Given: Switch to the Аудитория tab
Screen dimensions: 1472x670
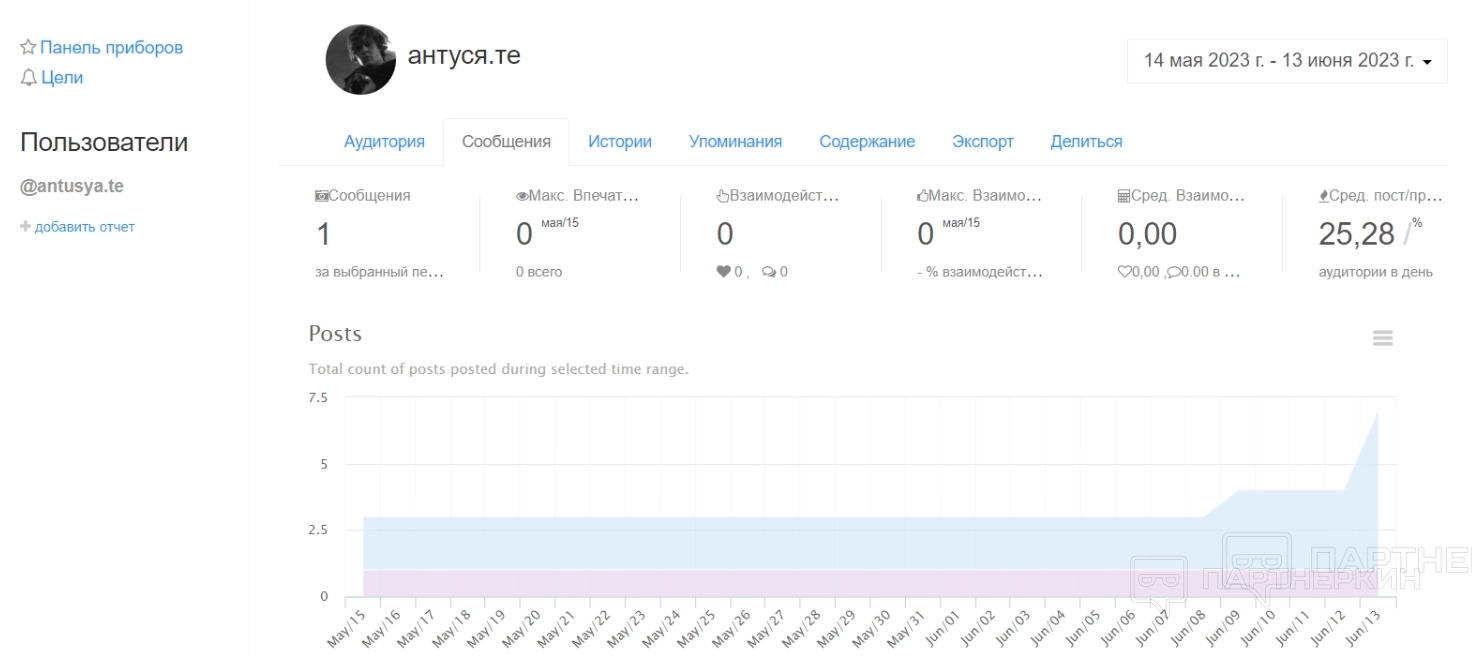Looking at the screenshot, I should click(x=384, y=142).
